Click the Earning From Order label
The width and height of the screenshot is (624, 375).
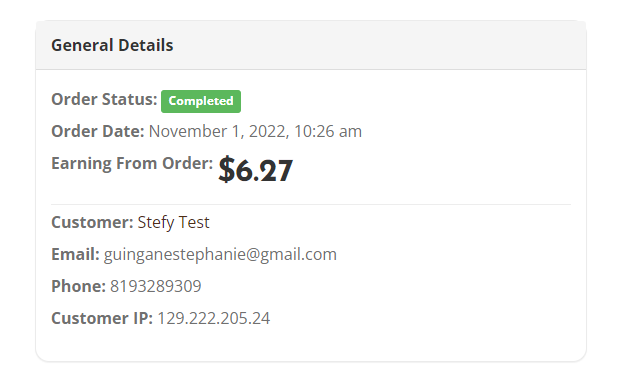132,164
